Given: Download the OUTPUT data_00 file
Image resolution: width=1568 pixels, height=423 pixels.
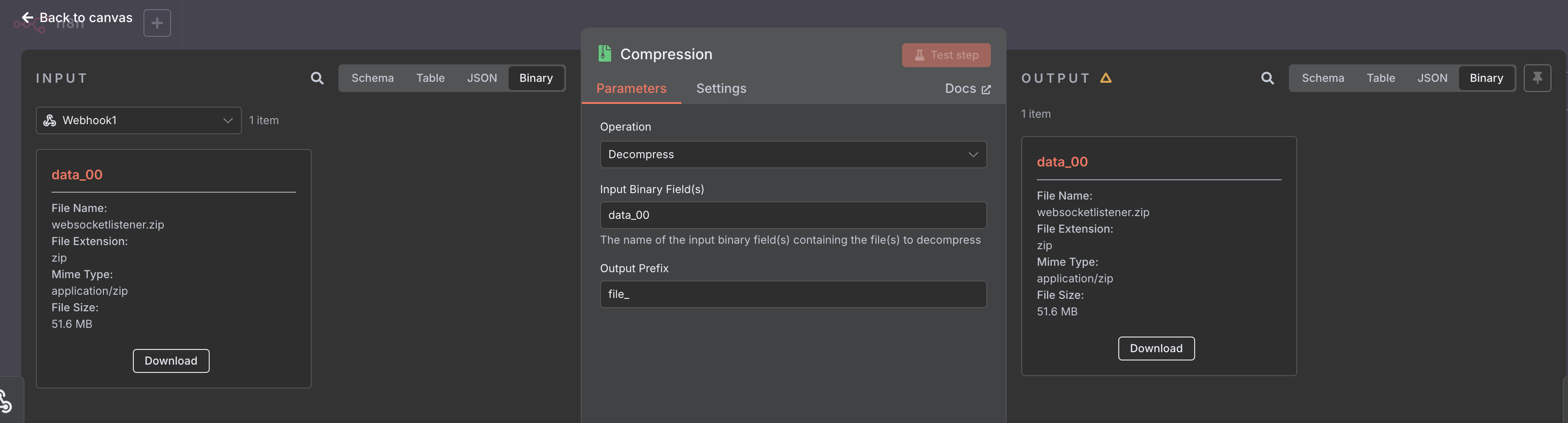Looking at the screenshot, I should [1156, 348].
